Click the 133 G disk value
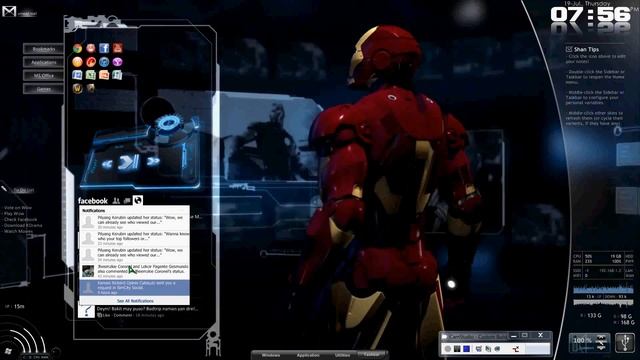Screen dimensions: 640x360 (x=593, y=316)
